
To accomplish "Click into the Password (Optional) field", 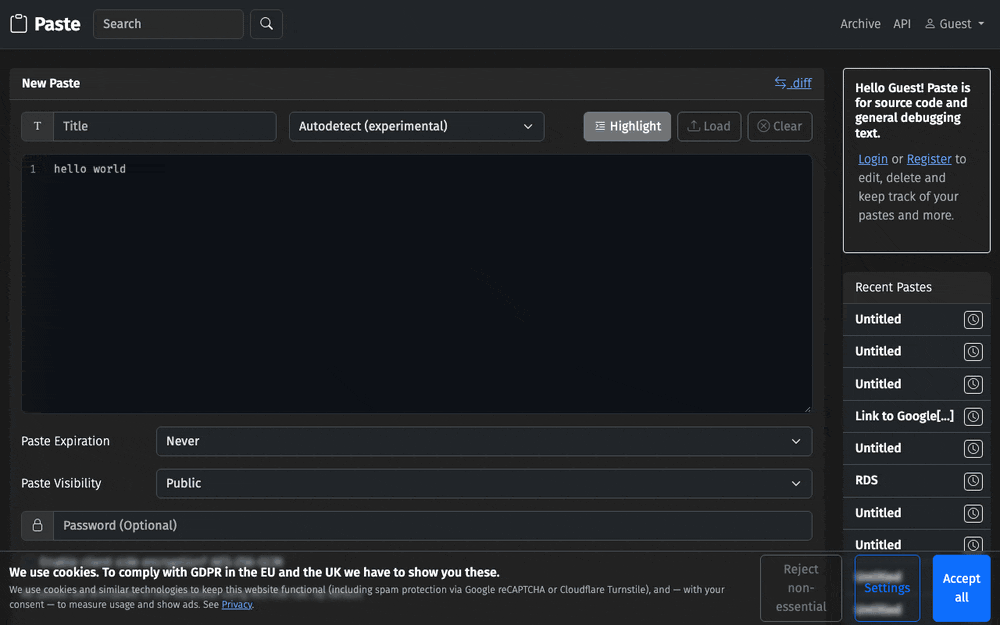I will (432, 526).
